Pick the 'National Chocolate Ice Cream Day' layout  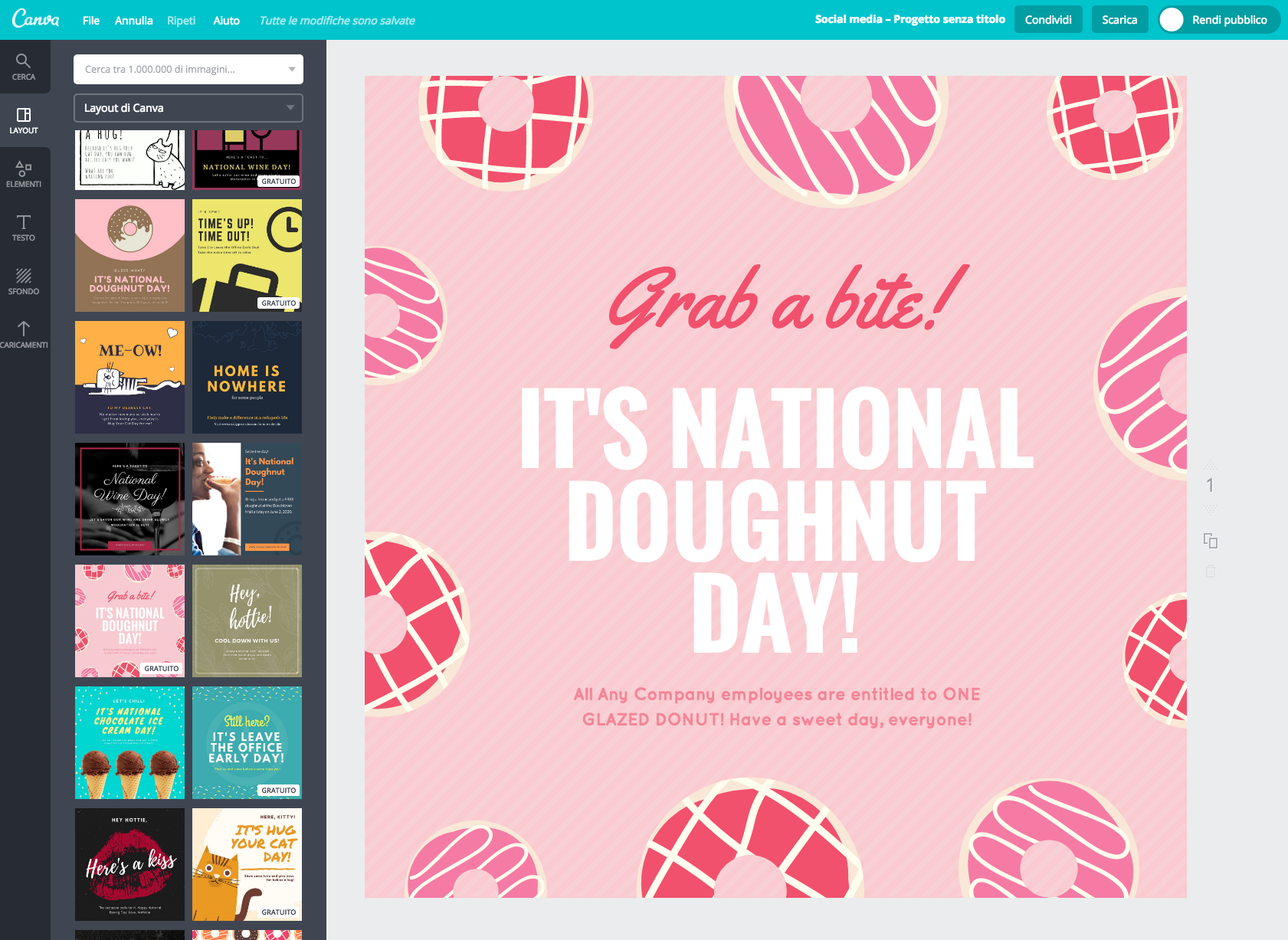130,743
